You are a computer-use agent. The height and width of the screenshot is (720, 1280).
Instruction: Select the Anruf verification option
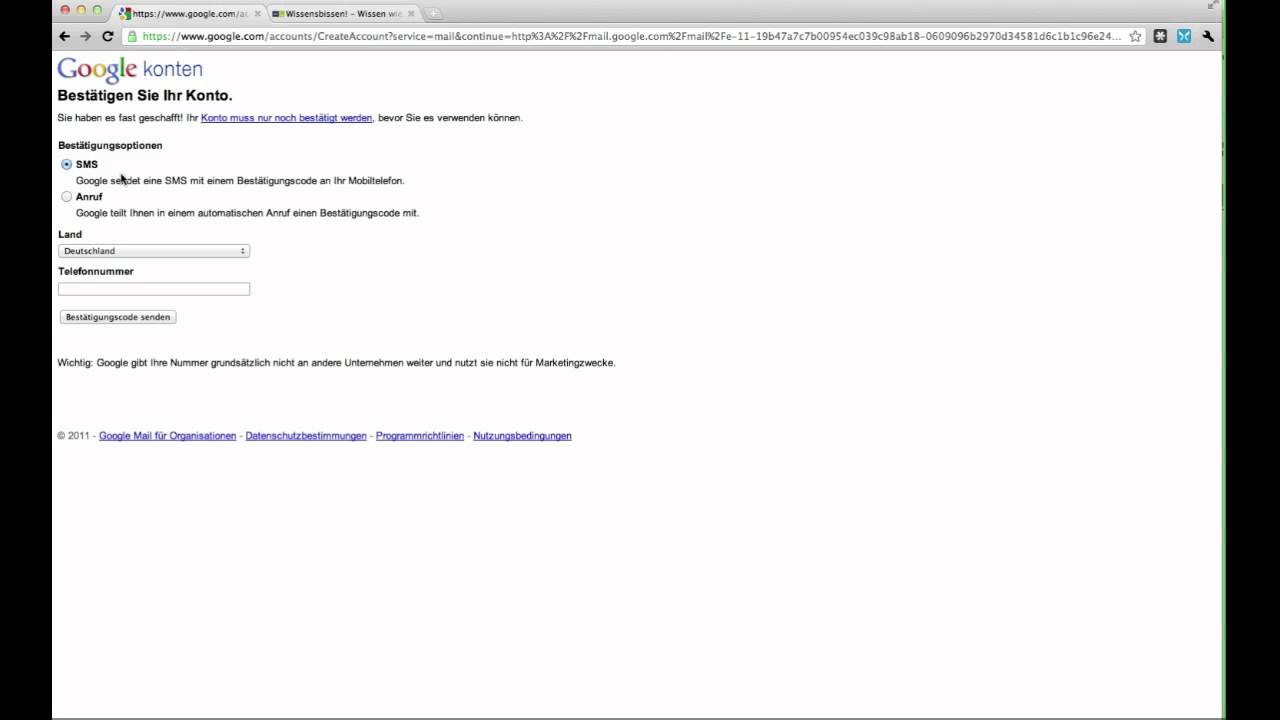[67, 197]
